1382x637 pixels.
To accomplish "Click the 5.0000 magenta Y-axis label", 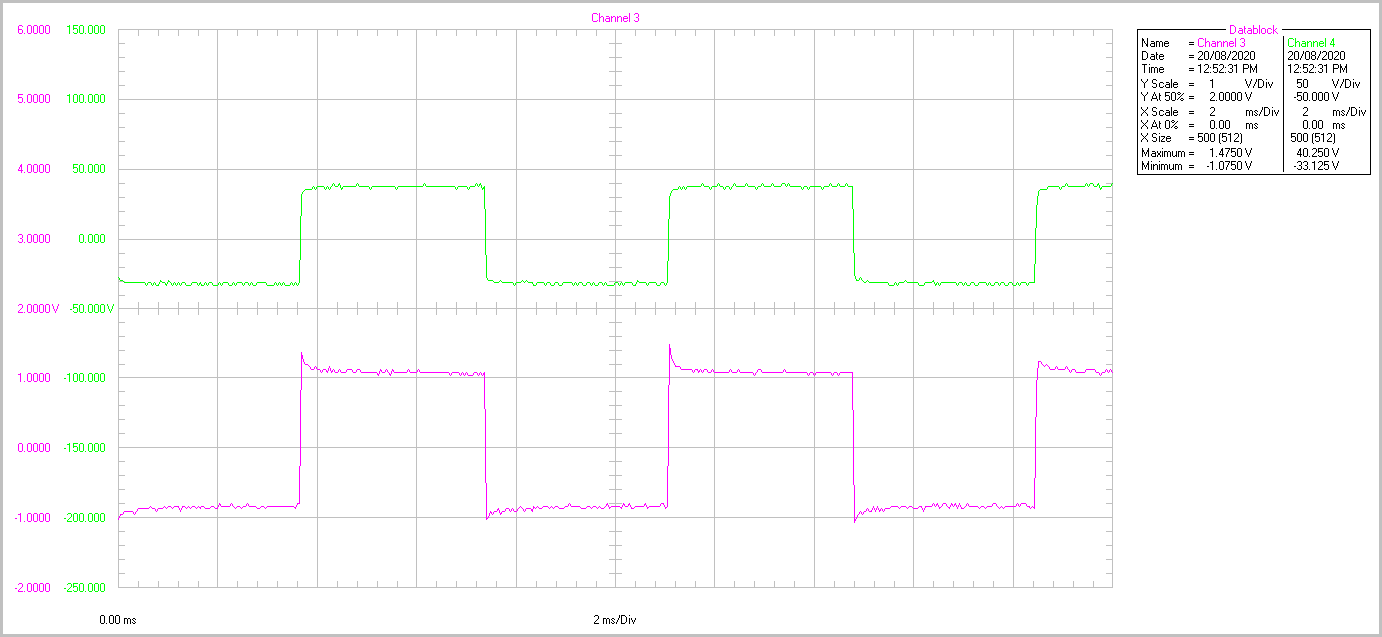I will (34, 99).
